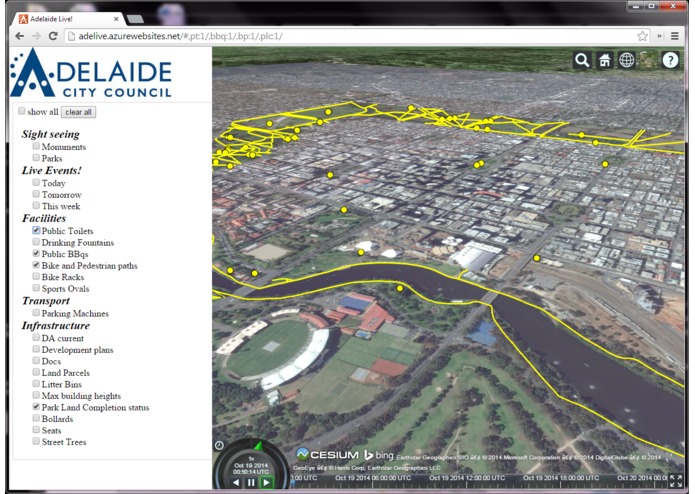Open a new browser tab
The image size is (695, 494).
(135, 19)
